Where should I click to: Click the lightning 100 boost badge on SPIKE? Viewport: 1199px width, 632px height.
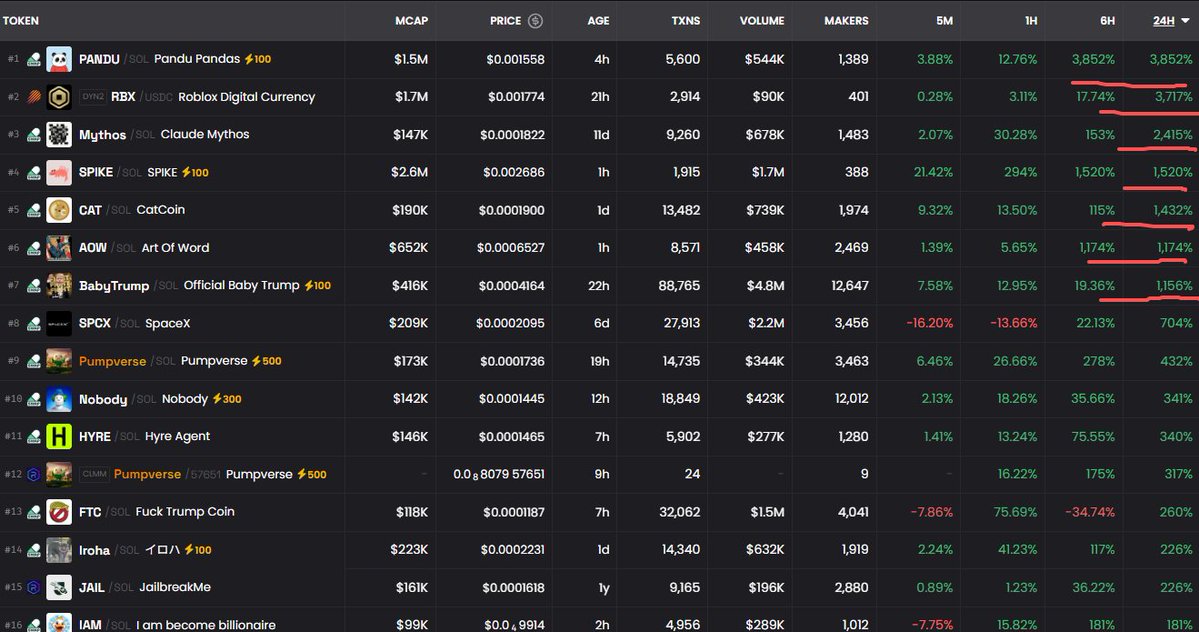tap(195, 173)
